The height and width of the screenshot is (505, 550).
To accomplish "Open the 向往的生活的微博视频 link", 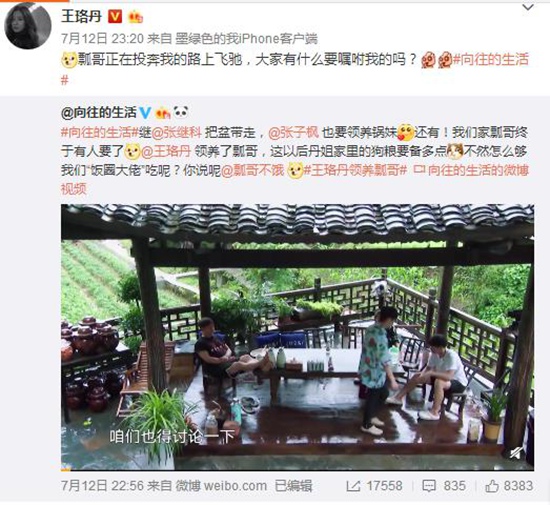I will pyautogui.click(x=295, y=180).
